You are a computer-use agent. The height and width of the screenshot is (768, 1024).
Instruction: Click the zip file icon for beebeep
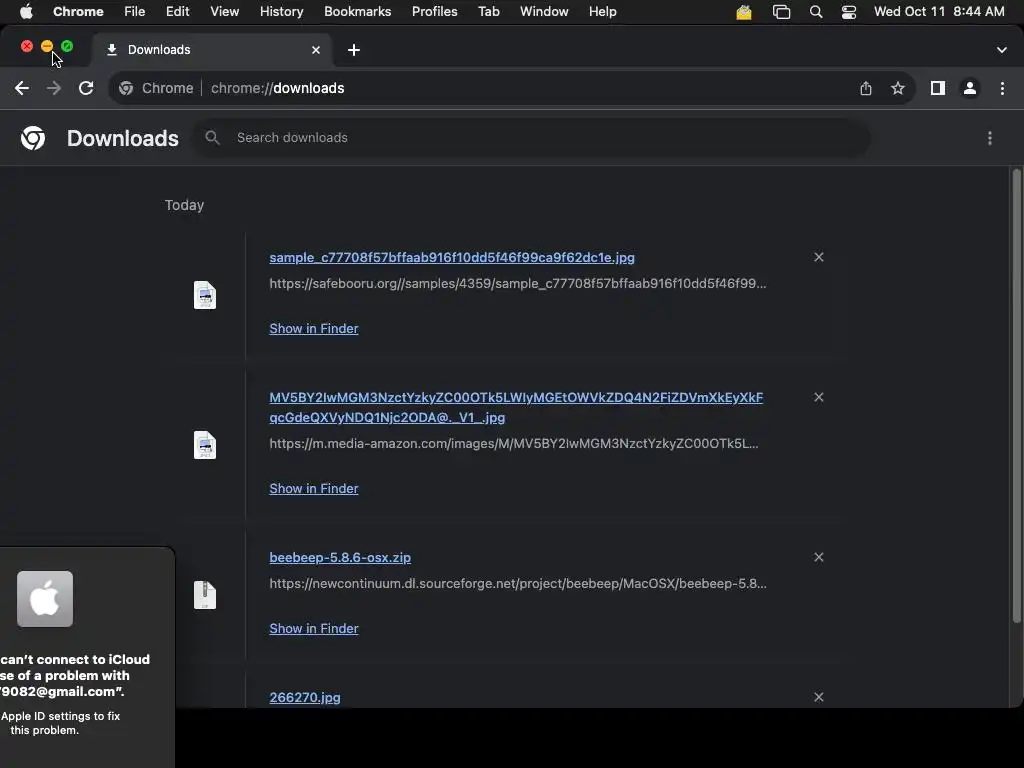pyautogui.click(x=205, y=595)
